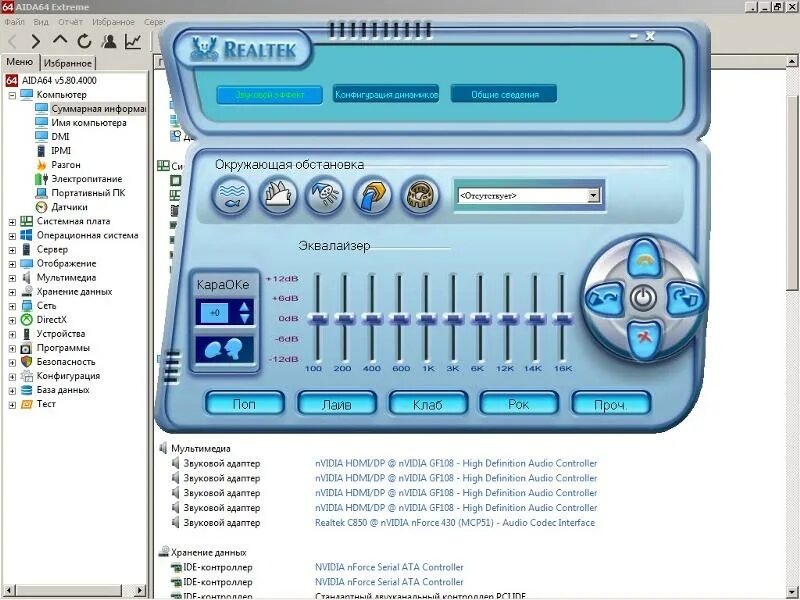Switch to the Избранное sidebar tab
Image resolution: width=800 pixels, height=600 pixels.
(x=67, y=63)
